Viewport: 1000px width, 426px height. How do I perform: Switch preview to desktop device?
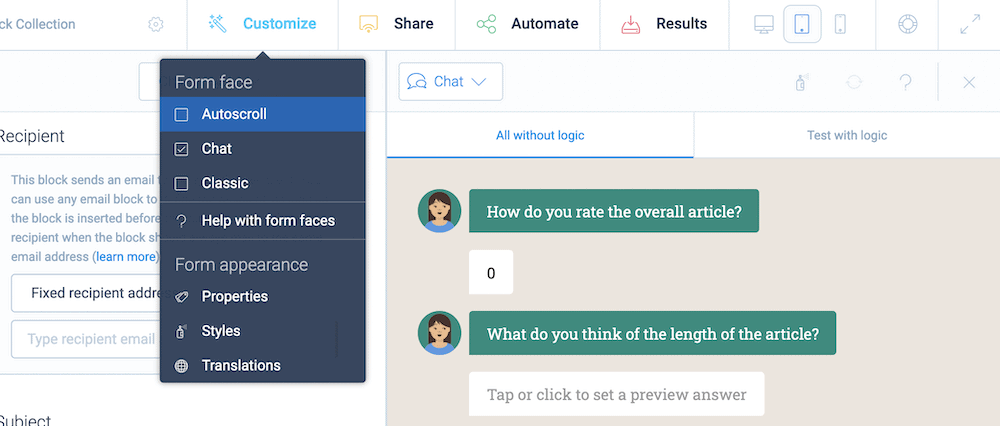[764, 24]
